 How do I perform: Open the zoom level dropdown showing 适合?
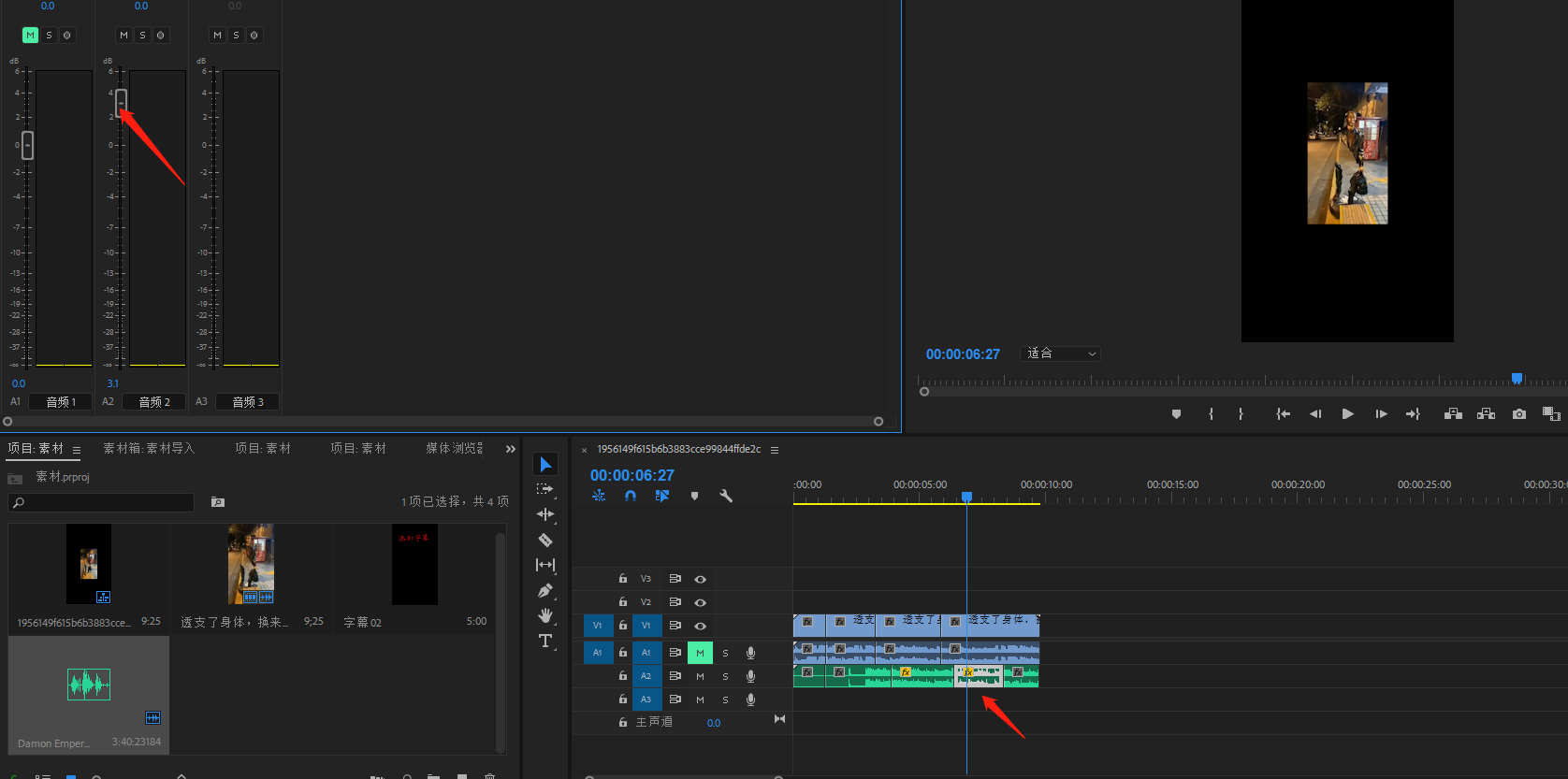[1061, 353]
